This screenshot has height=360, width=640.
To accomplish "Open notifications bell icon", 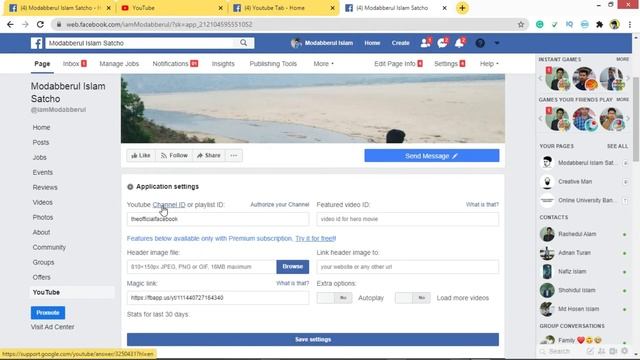I will tap(460, 43).
